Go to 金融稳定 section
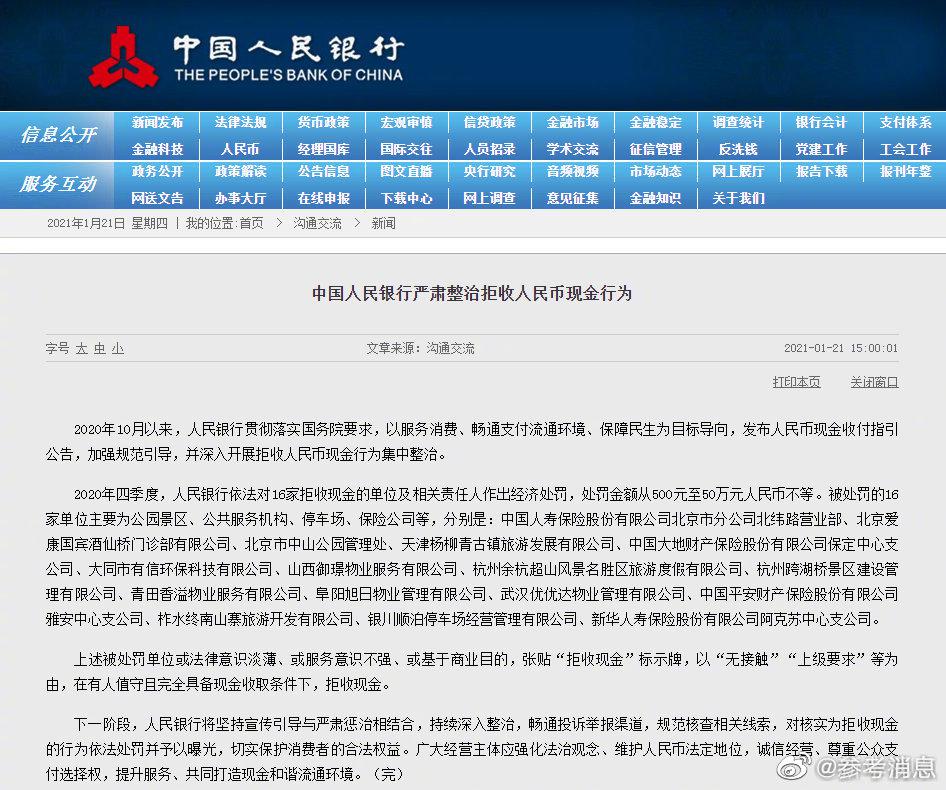The height and width of the screenshot is (790, 946). click(656, 123)
